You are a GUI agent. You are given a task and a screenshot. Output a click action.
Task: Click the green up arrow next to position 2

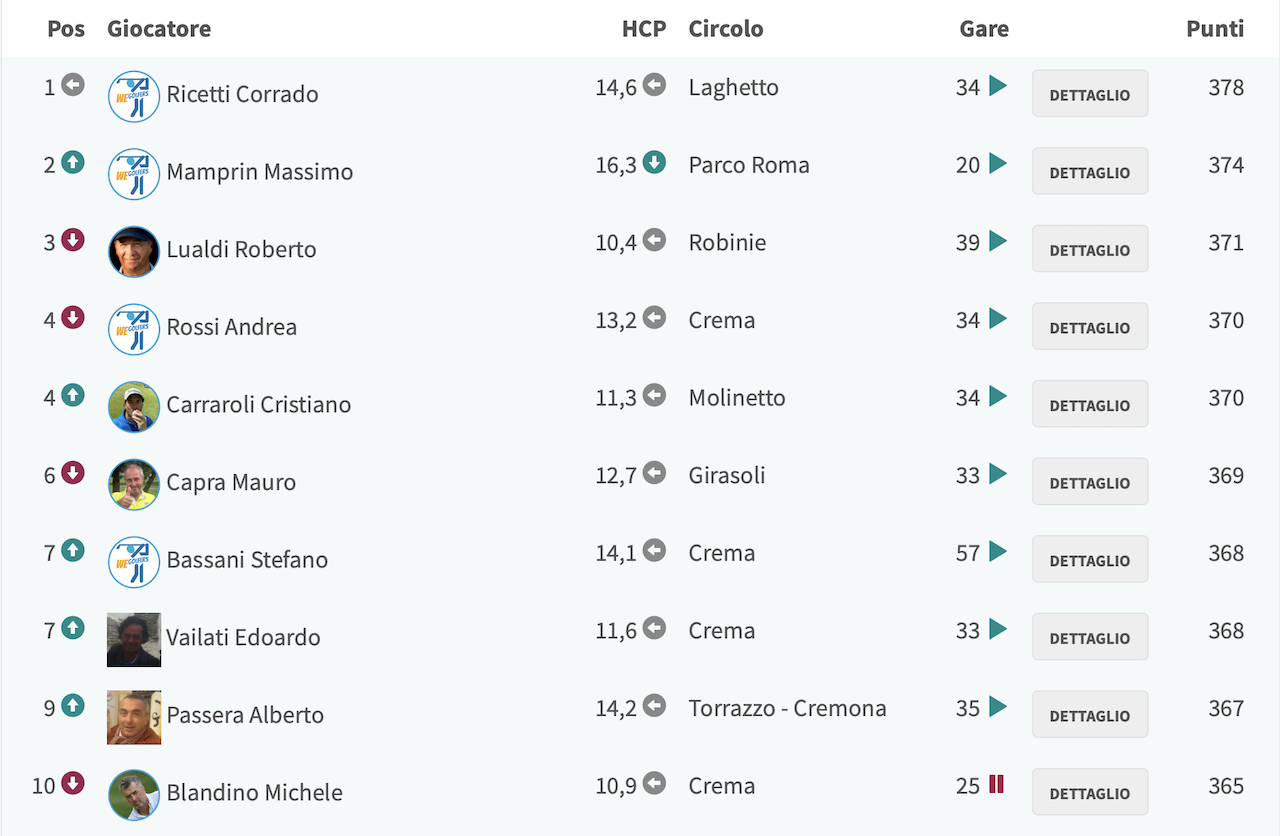[x=73, y=162]
